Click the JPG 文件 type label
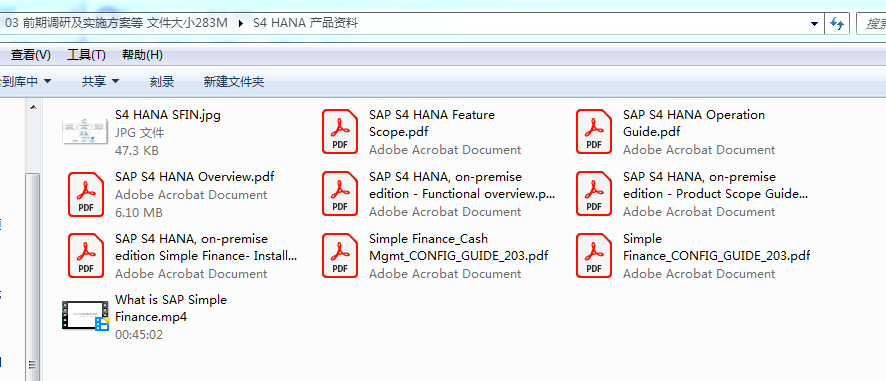This screenshot has height=381, width=886. point(139,133)
